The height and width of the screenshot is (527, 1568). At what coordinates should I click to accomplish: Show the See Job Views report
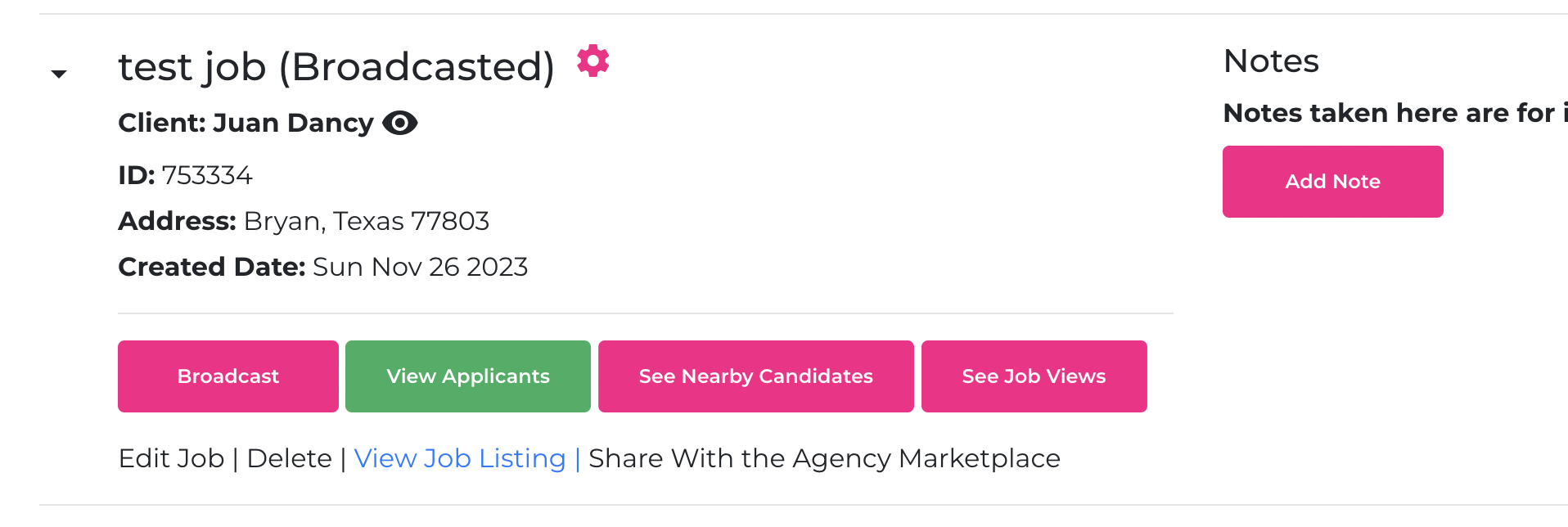[1034, 376]
